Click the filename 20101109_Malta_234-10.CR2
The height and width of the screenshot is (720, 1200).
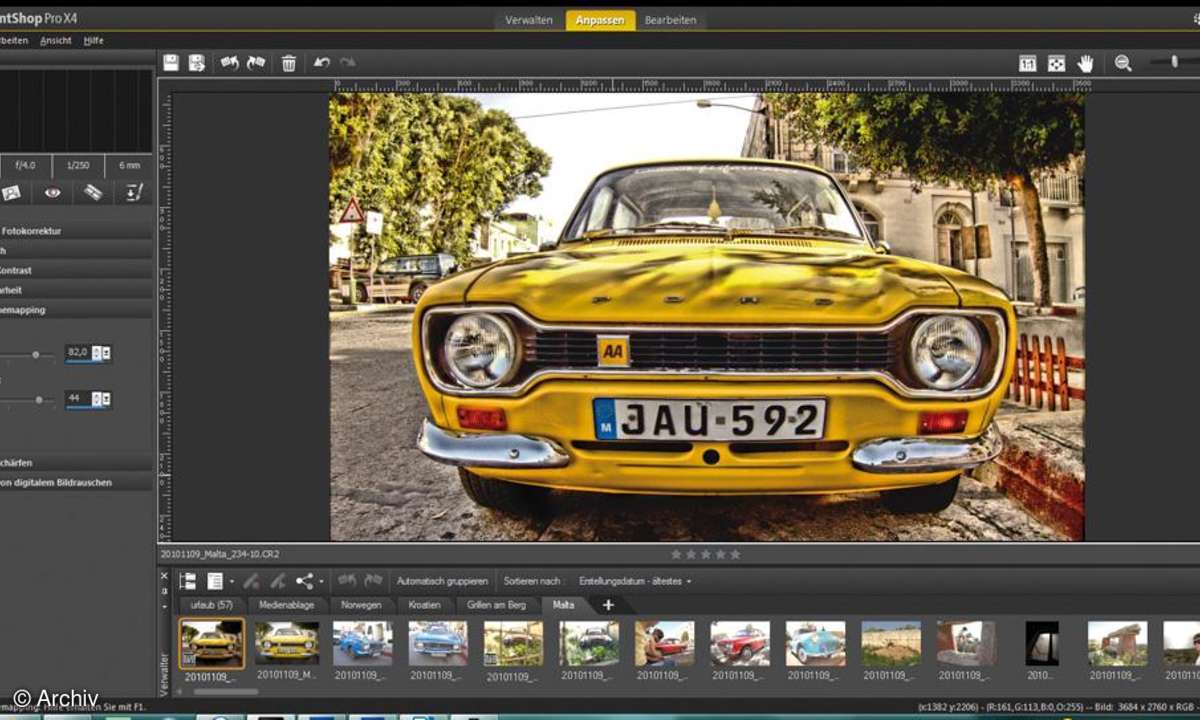coord(222,554)
